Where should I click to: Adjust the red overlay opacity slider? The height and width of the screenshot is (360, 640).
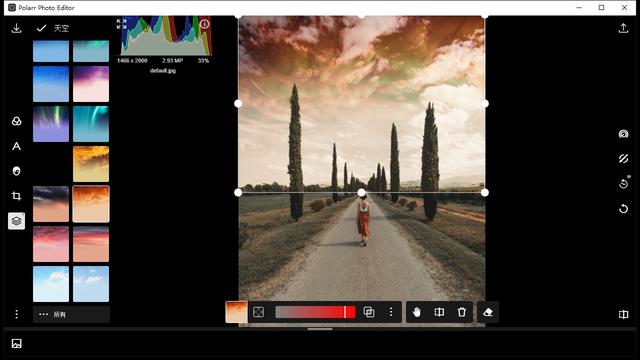316,312
